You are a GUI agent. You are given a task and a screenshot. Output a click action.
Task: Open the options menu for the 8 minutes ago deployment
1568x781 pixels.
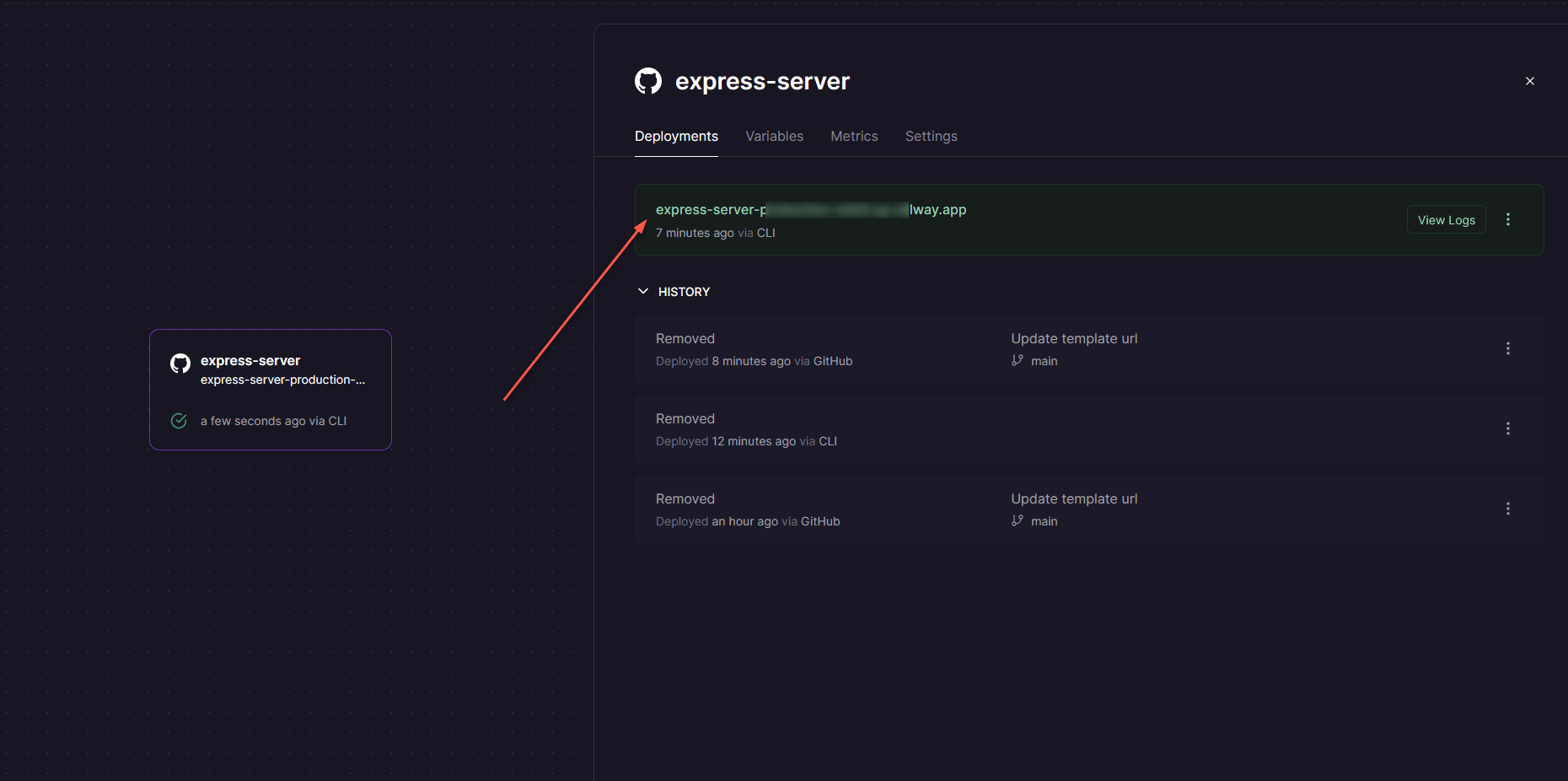(x=1507, y=348)
